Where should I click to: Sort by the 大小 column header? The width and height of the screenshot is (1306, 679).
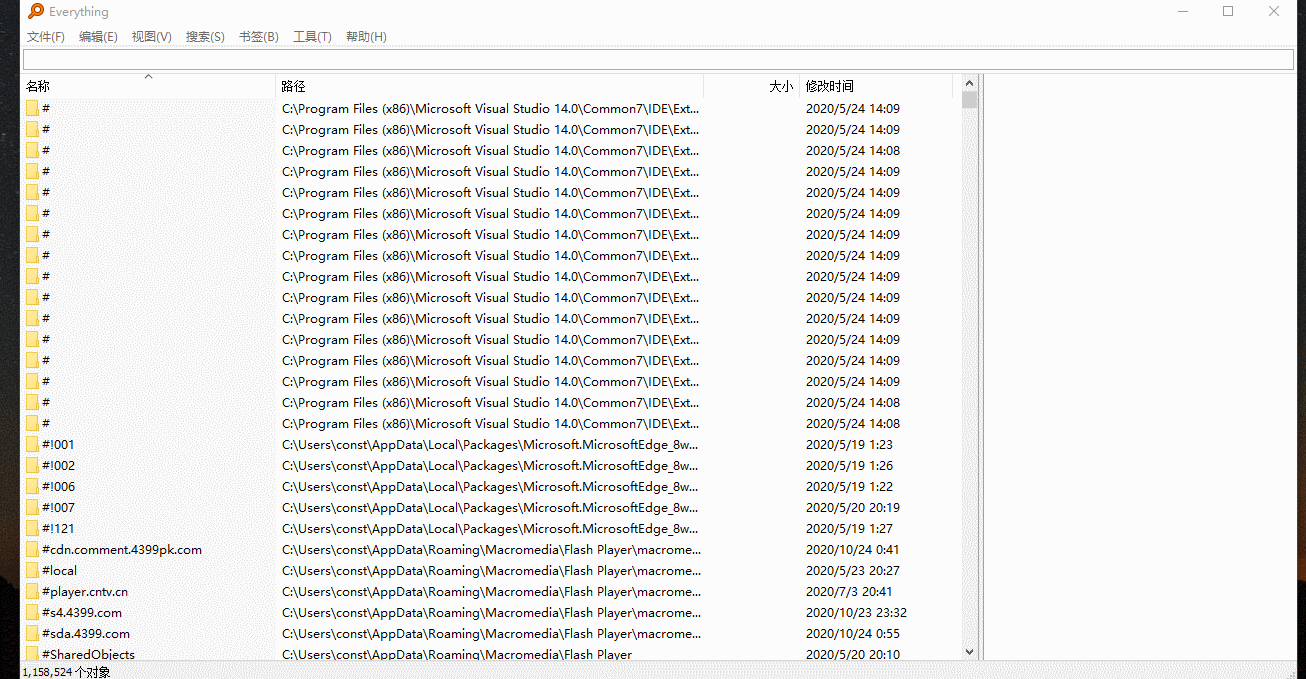(751, 87)
